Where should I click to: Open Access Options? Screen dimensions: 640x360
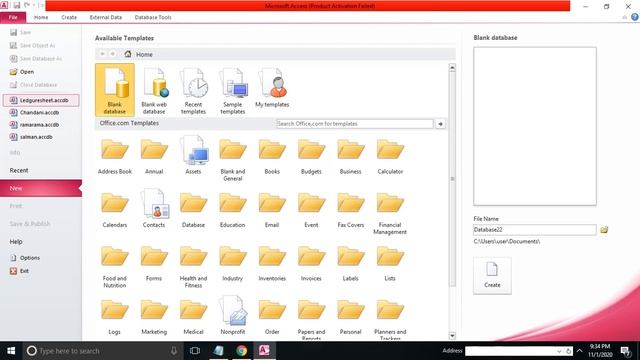25,258
